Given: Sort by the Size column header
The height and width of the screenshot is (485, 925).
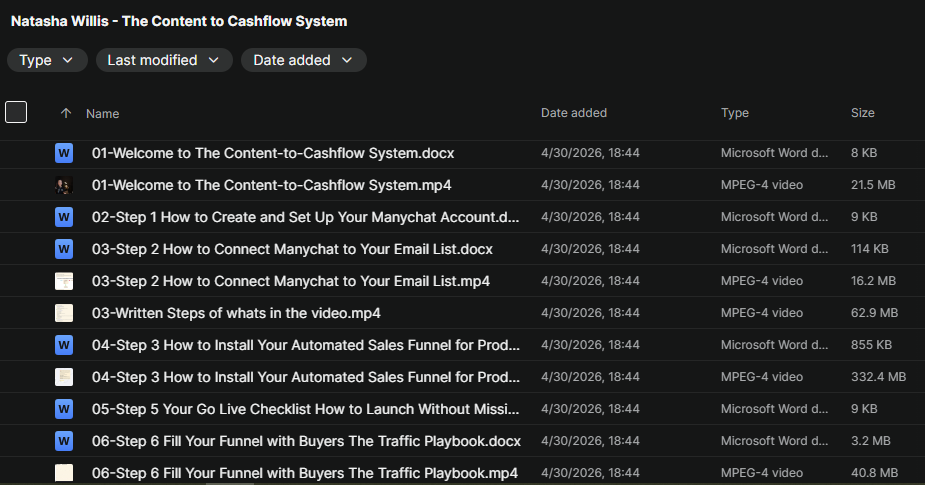Looking at the screenshot, I should point(862,113).
